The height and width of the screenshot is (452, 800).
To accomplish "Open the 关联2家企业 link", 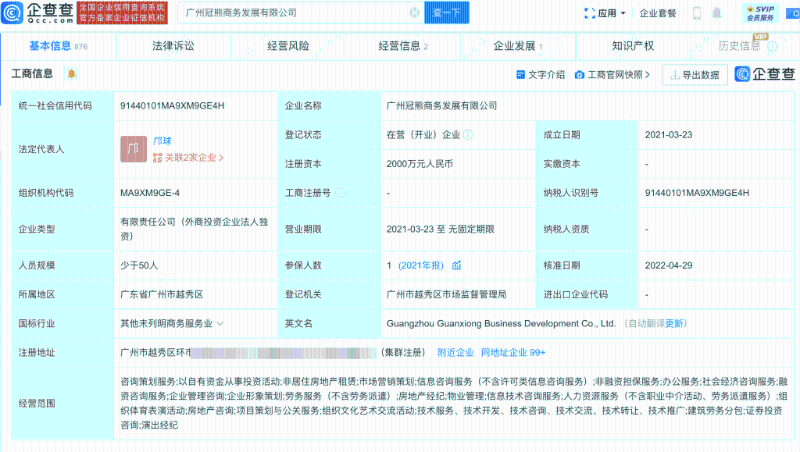I will [x=194, y=157].
